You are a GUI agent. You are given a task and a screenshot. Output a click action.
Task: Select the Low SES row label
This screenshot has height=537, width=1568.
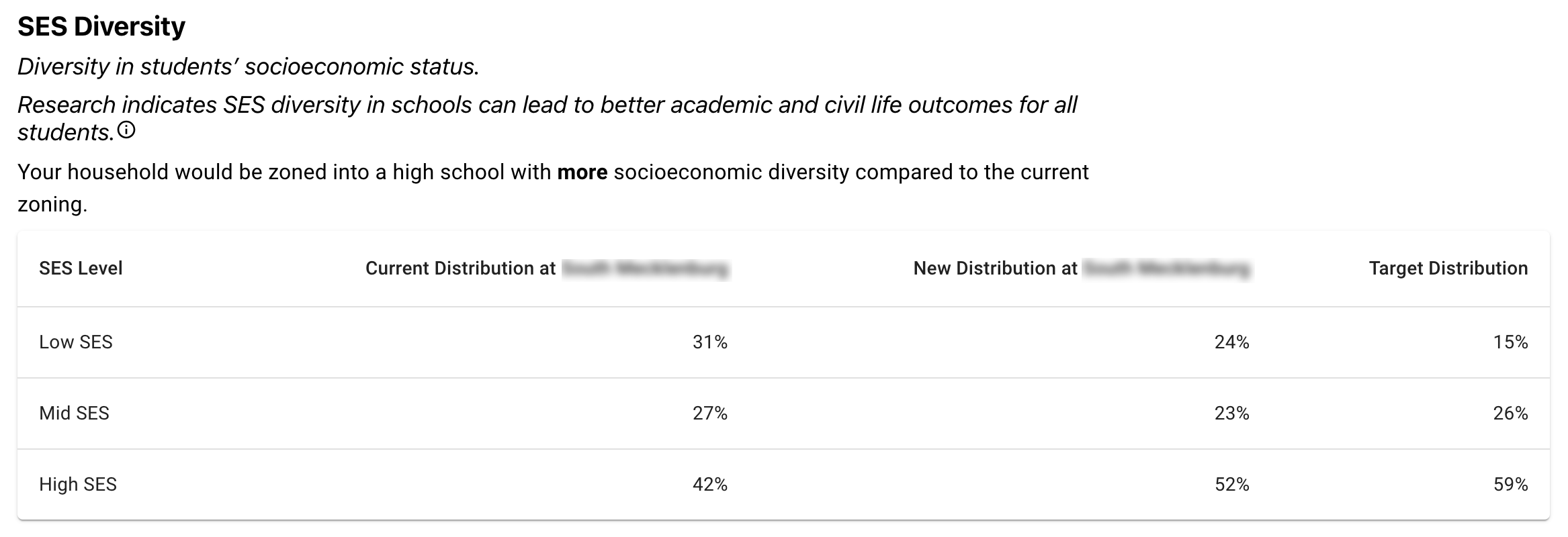click(76, 342)
